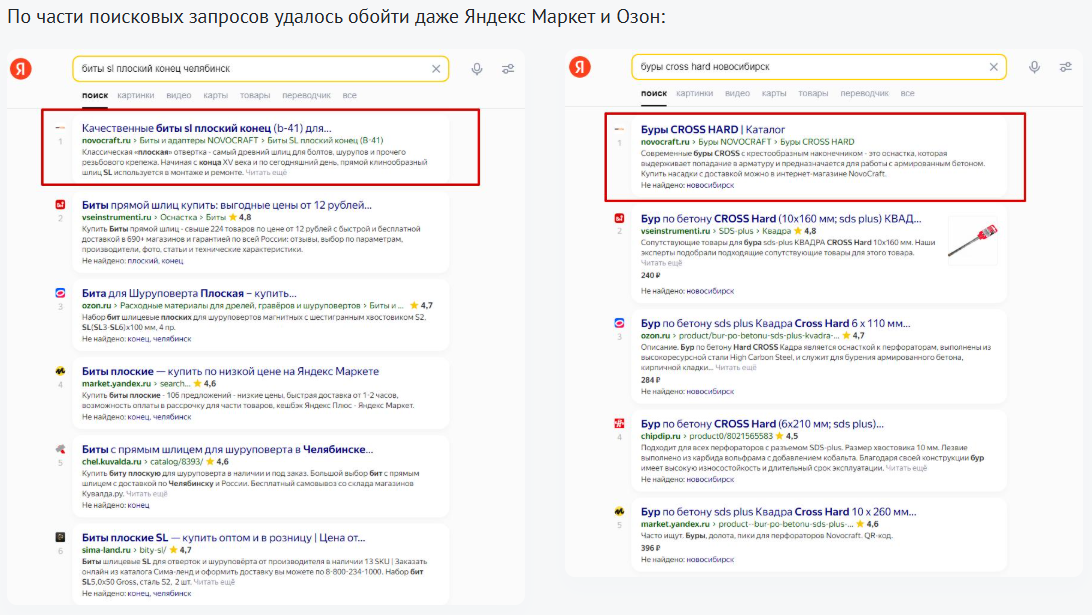Image resolution: width=1092 pixels, height=615 pixels.
Task: Click kuvalda favicon beside 'Биты с прямым шлицем'
Action: pos(61,449)
